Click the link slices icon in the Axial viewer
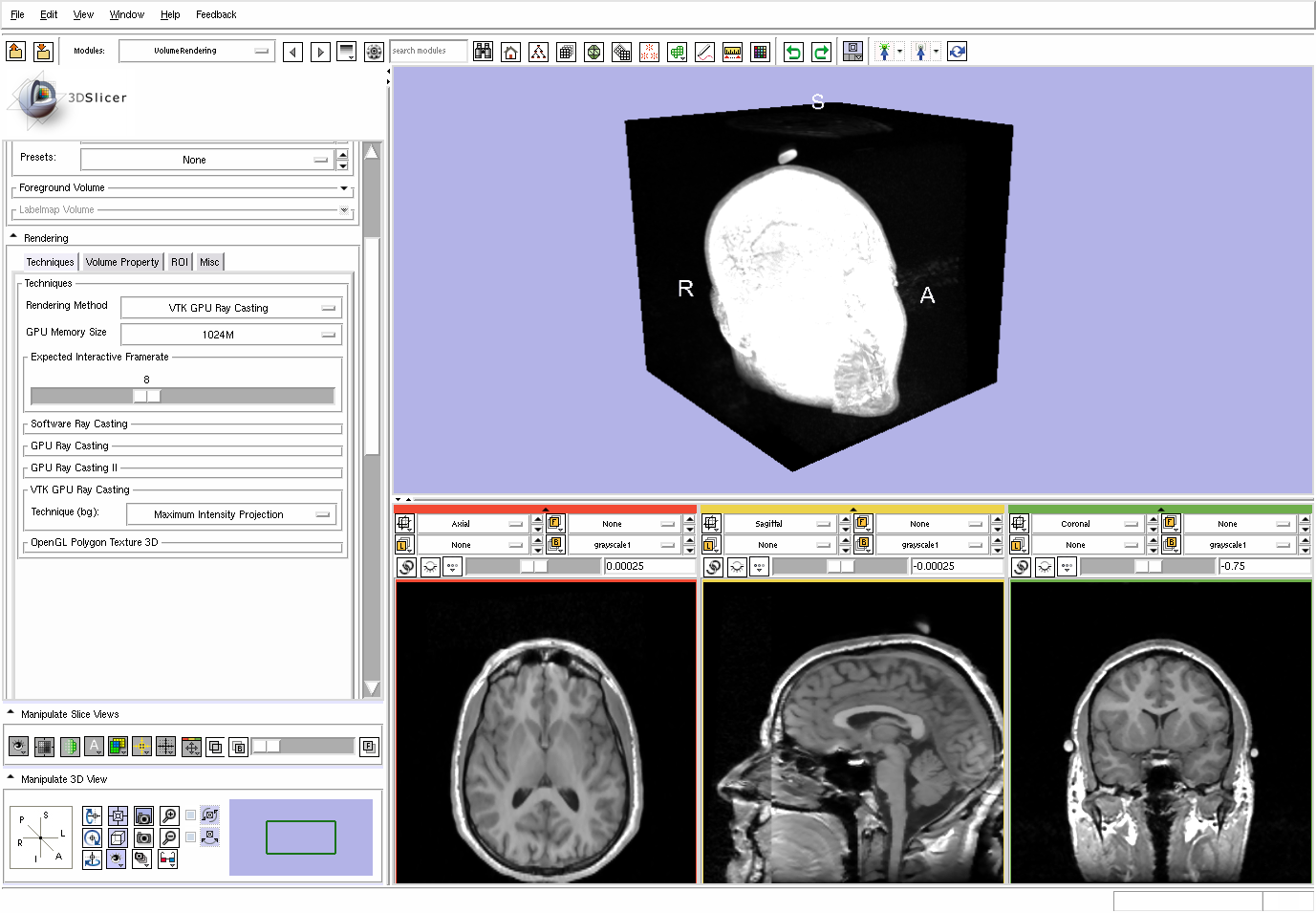The image size is (1316, 913). pos(407,567)
